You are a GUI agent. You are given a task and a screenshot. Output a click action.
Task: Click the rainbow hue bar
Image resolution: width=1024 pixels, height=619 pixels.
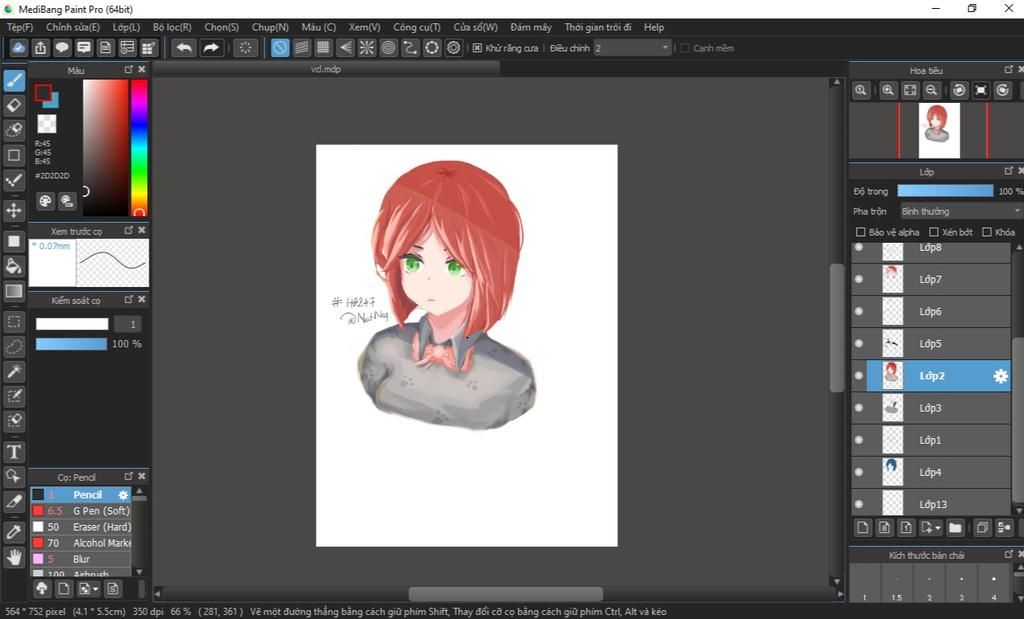click(x=139, y=148)
